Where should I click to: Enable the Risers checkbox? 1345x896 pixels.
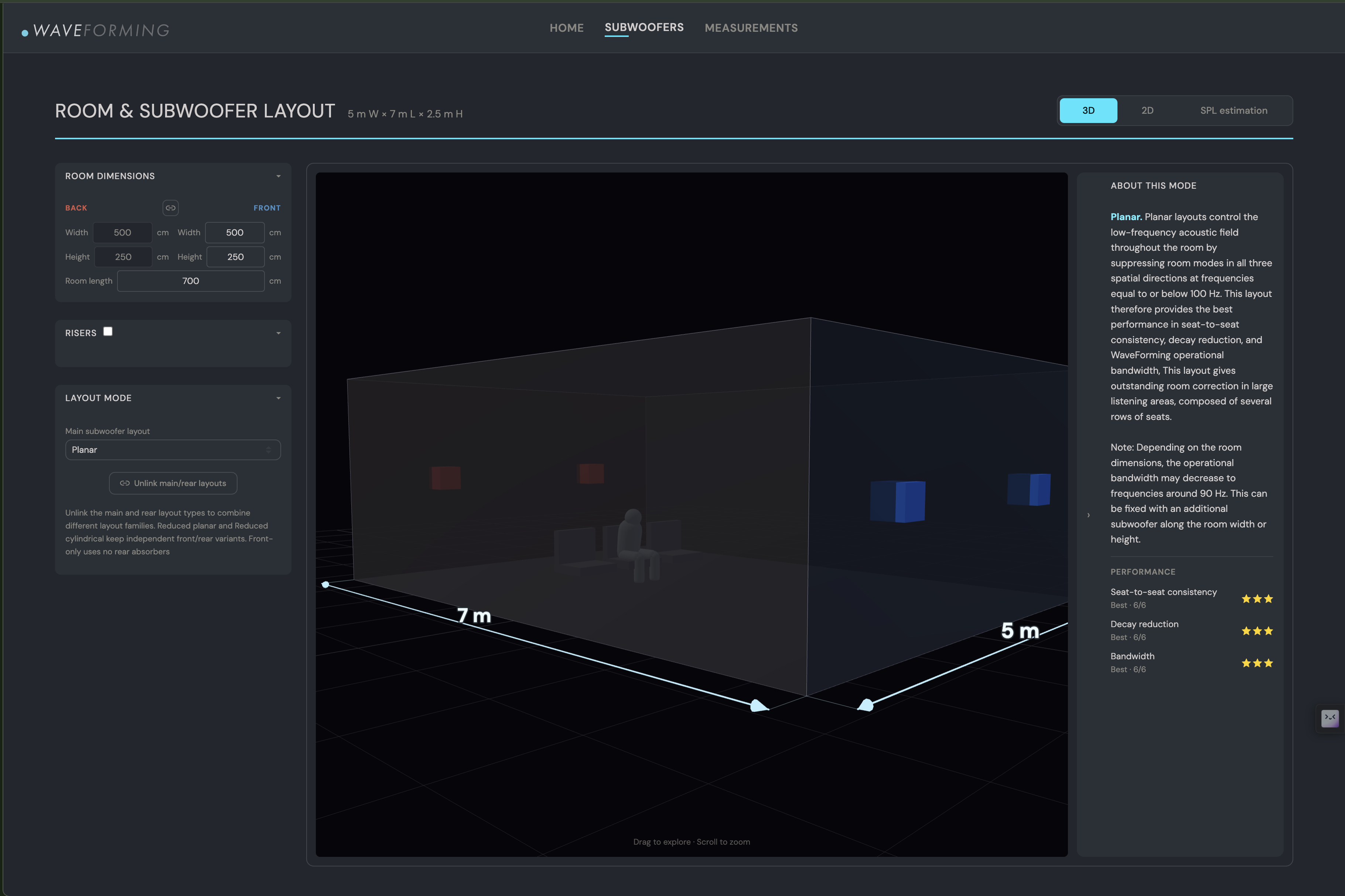(107, 331)
